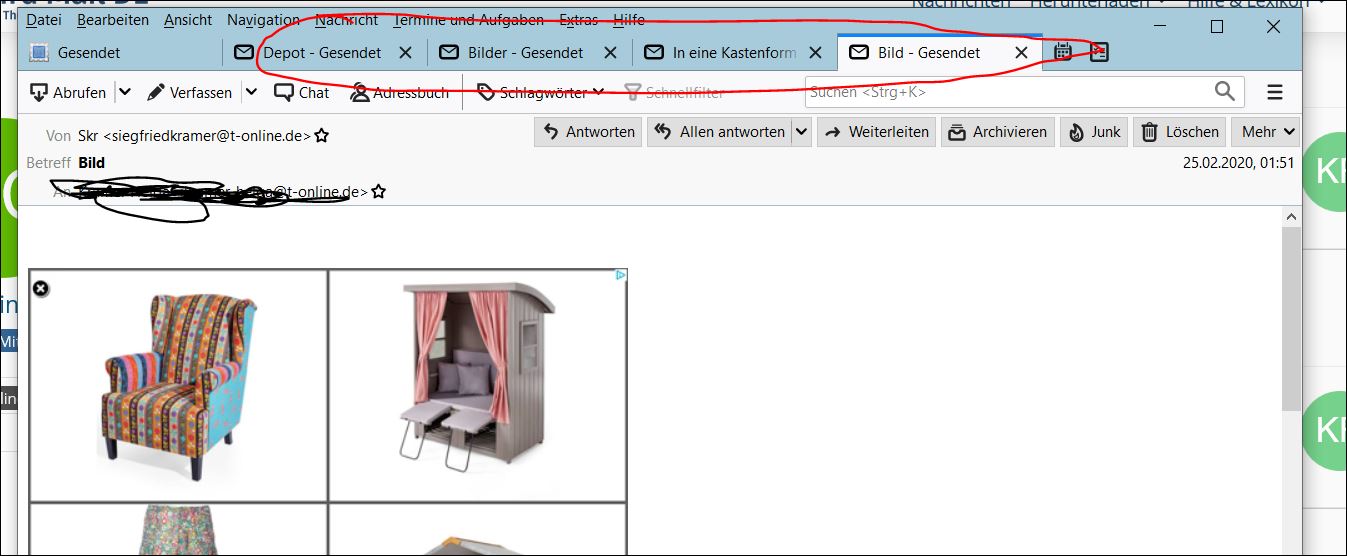Switch to the Depot - Gesendet tab
Image resolution: width=1347 pixels, height=556 pixels.
point(322,52)
